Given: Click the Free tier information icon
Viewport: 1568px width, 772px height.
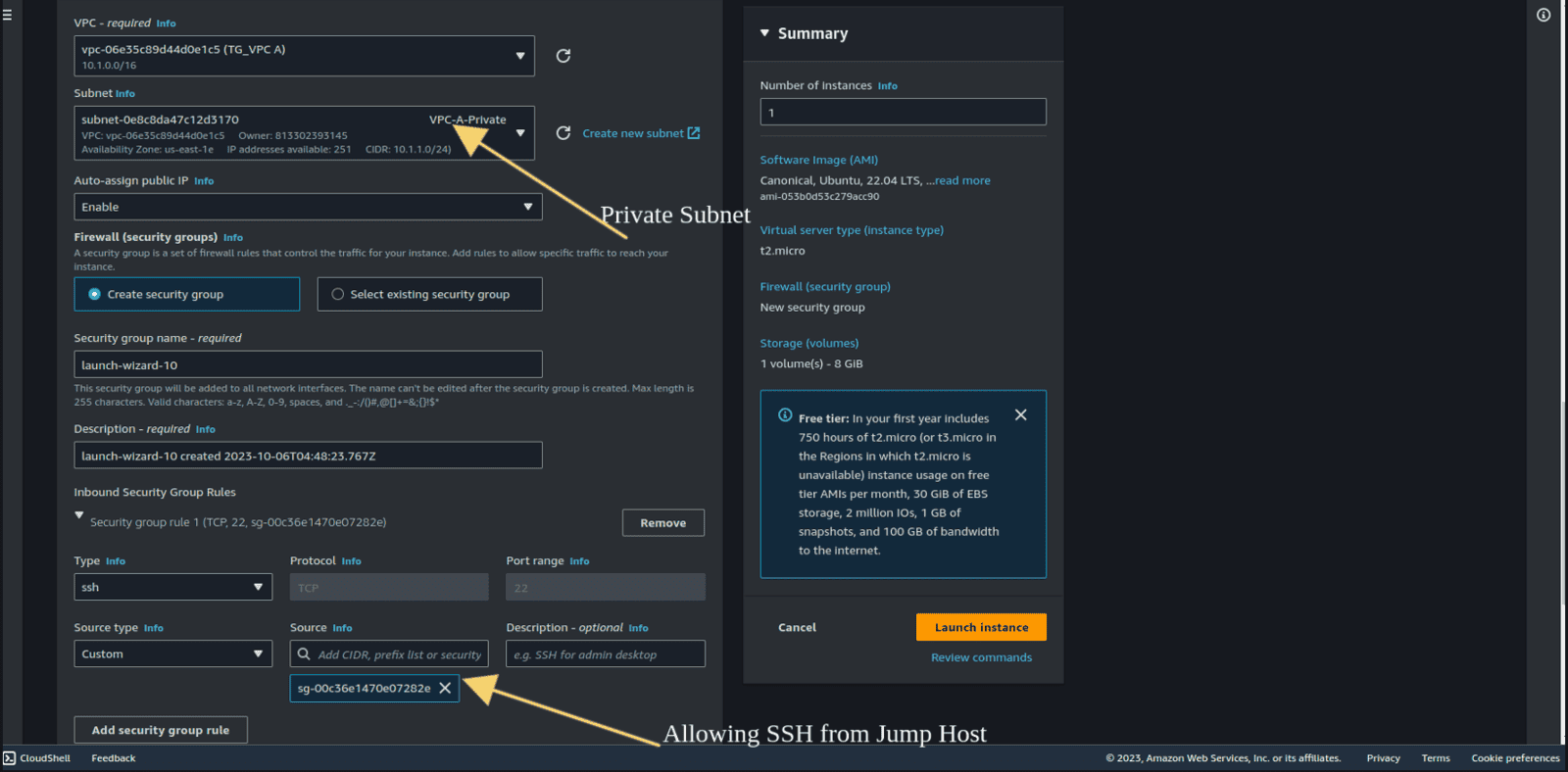Looking at the screenshot, I should [785, 415].
